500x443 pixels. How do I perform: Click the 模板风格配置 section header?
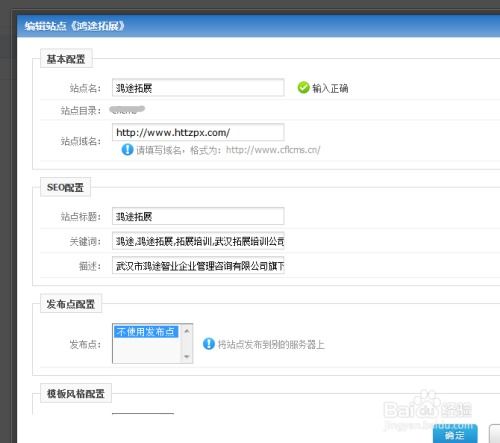click(x=76, y=393)
